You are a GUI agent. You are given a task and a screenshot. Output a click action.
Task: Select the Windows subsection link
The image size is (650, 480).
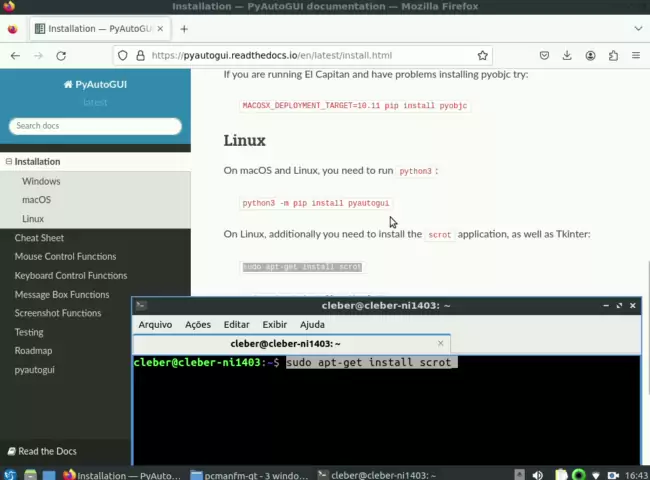(x=41, y=181)
